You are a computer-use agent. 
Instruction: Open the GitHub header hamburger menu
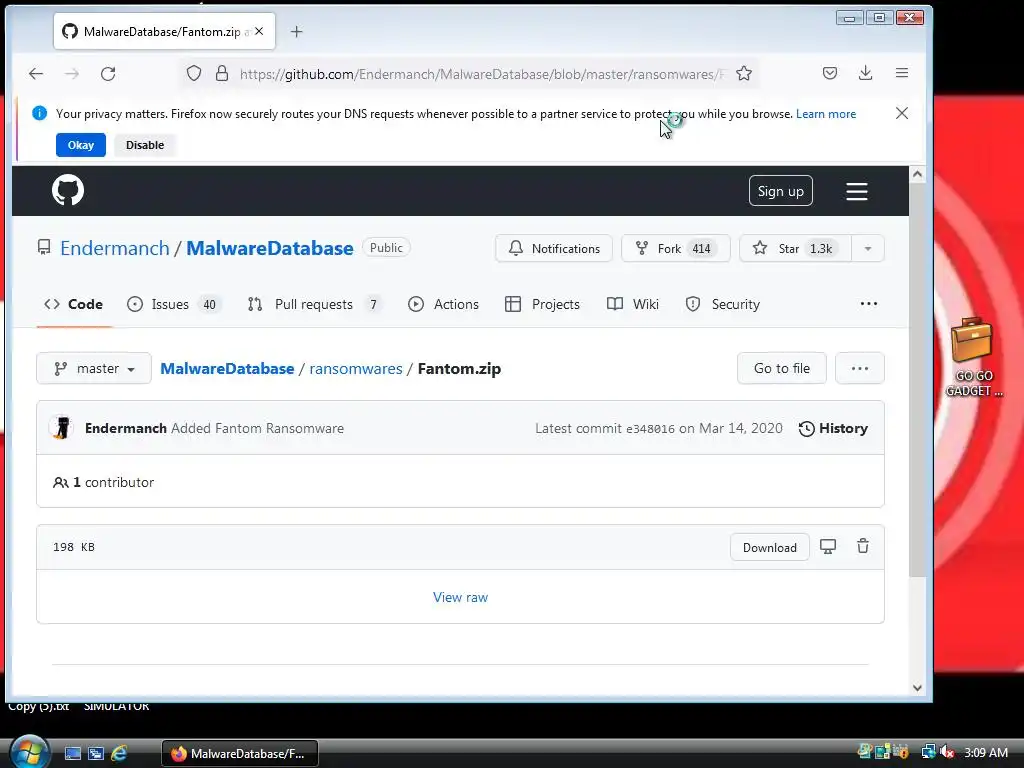tap(857, 191)
